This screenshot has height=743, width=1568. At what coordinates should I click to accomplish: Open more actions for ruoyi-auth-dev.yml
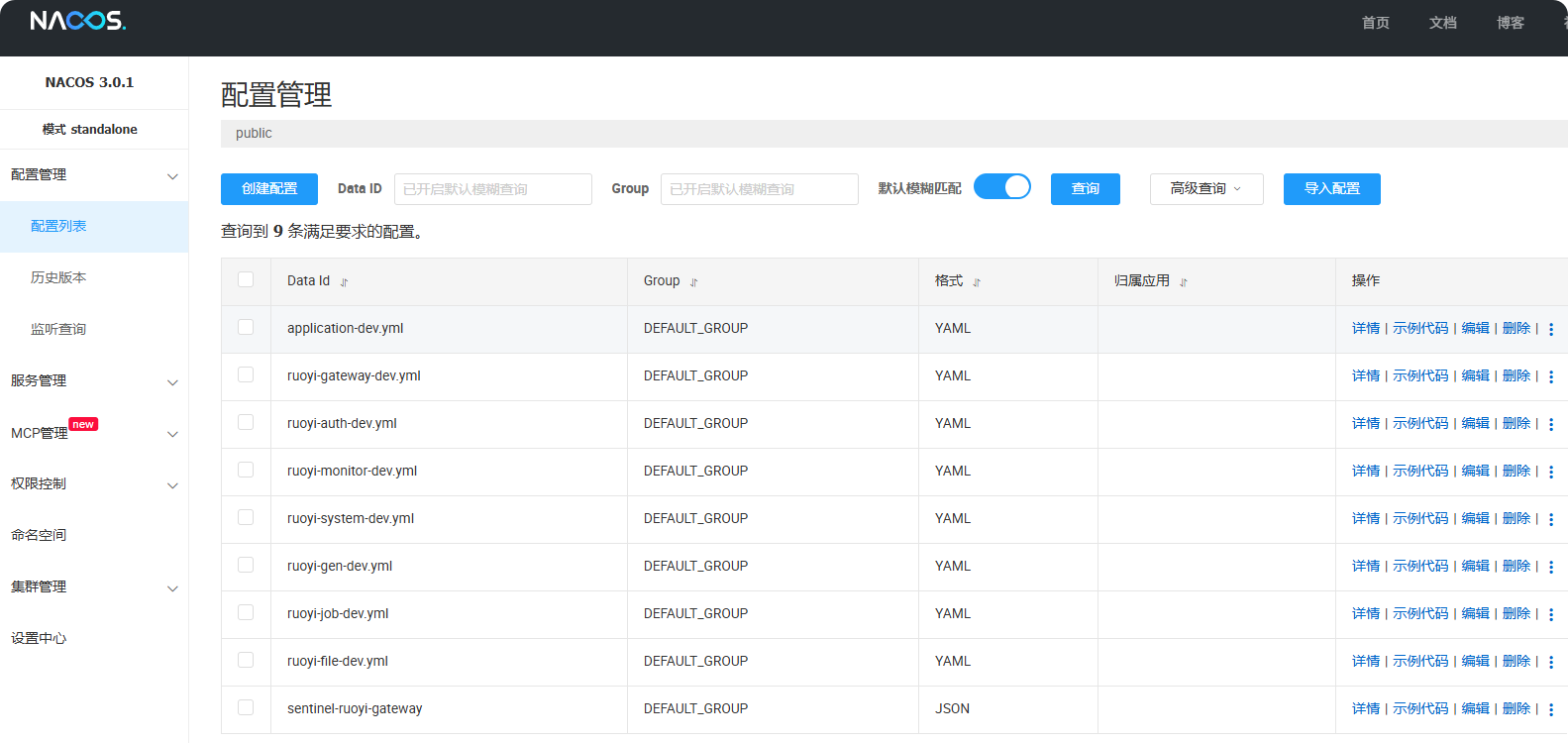[1551, 424]
